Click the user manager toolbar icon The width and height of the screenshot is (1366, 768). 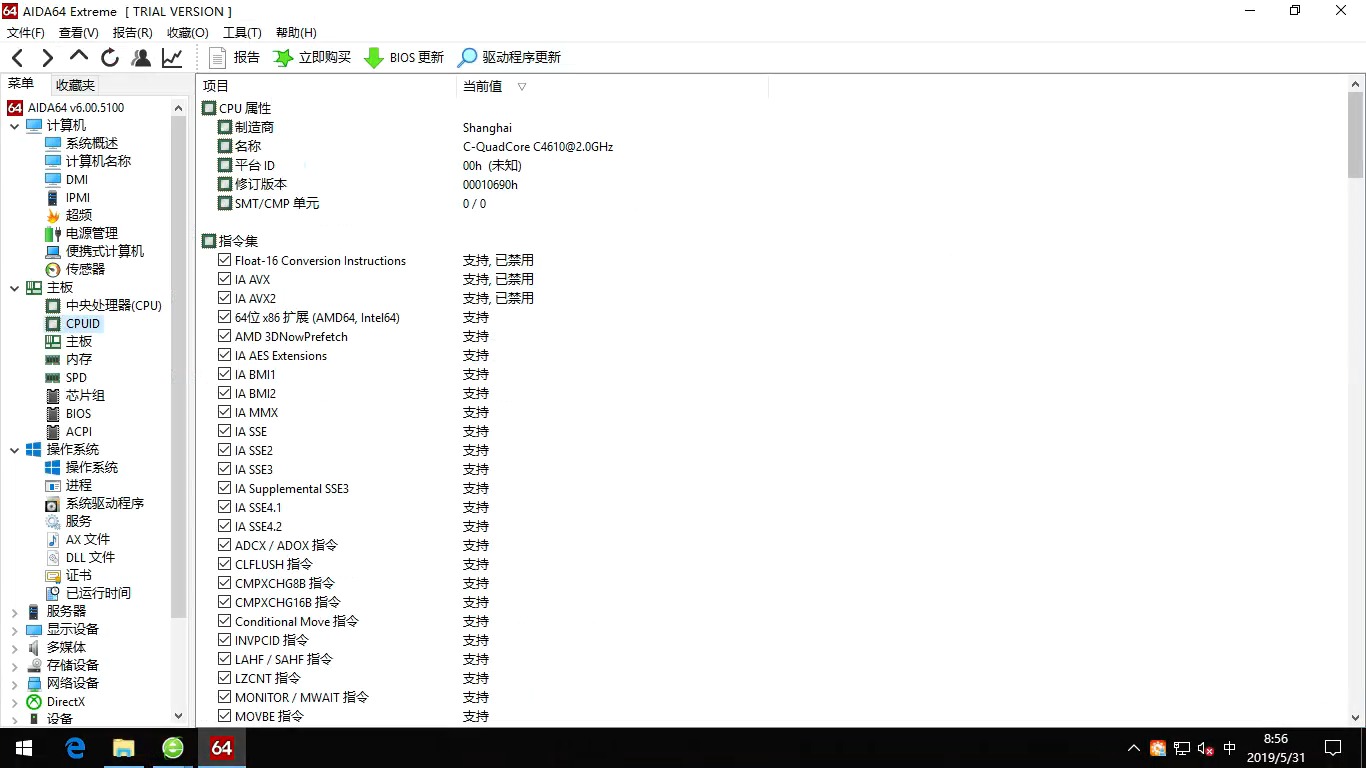pyautogui.click(x=141, y=58)
